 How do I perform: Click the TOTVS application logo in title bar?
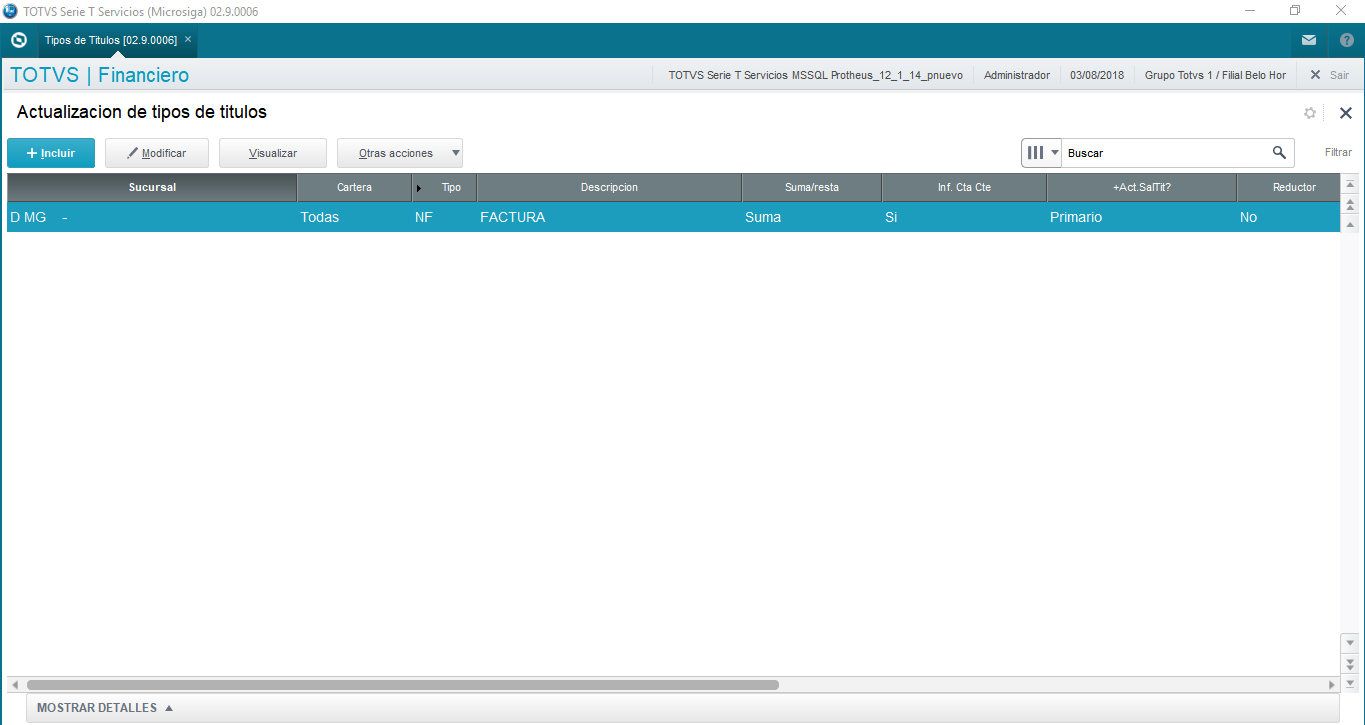10,11
